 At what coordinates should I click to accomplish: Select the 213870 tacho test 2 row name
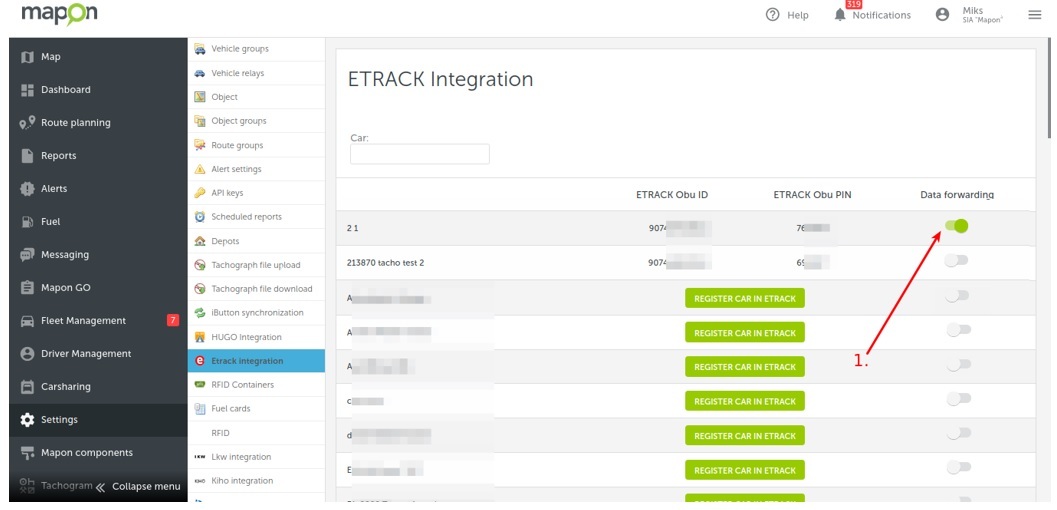[x=386, y=263]
